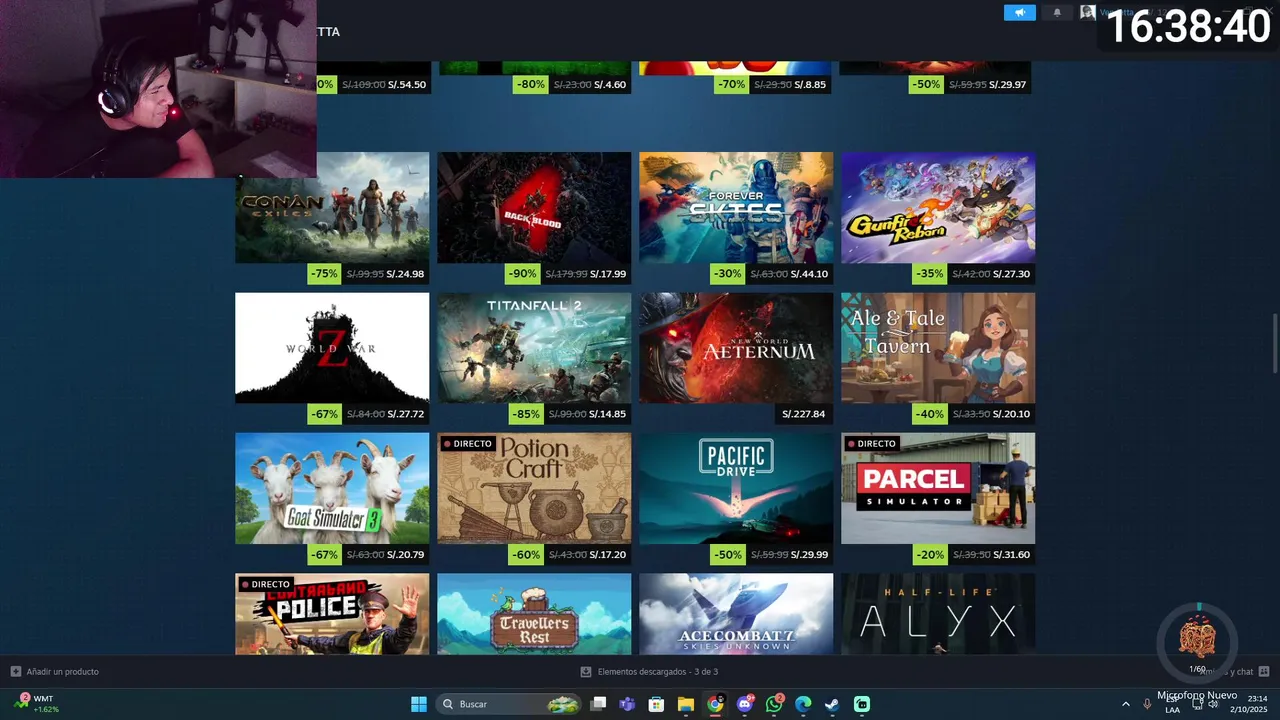Click the DIRECTO badge on Parcel Simulator
Image resolution: width=1280 pixels, height=720 pixels.
coord(870,443)
